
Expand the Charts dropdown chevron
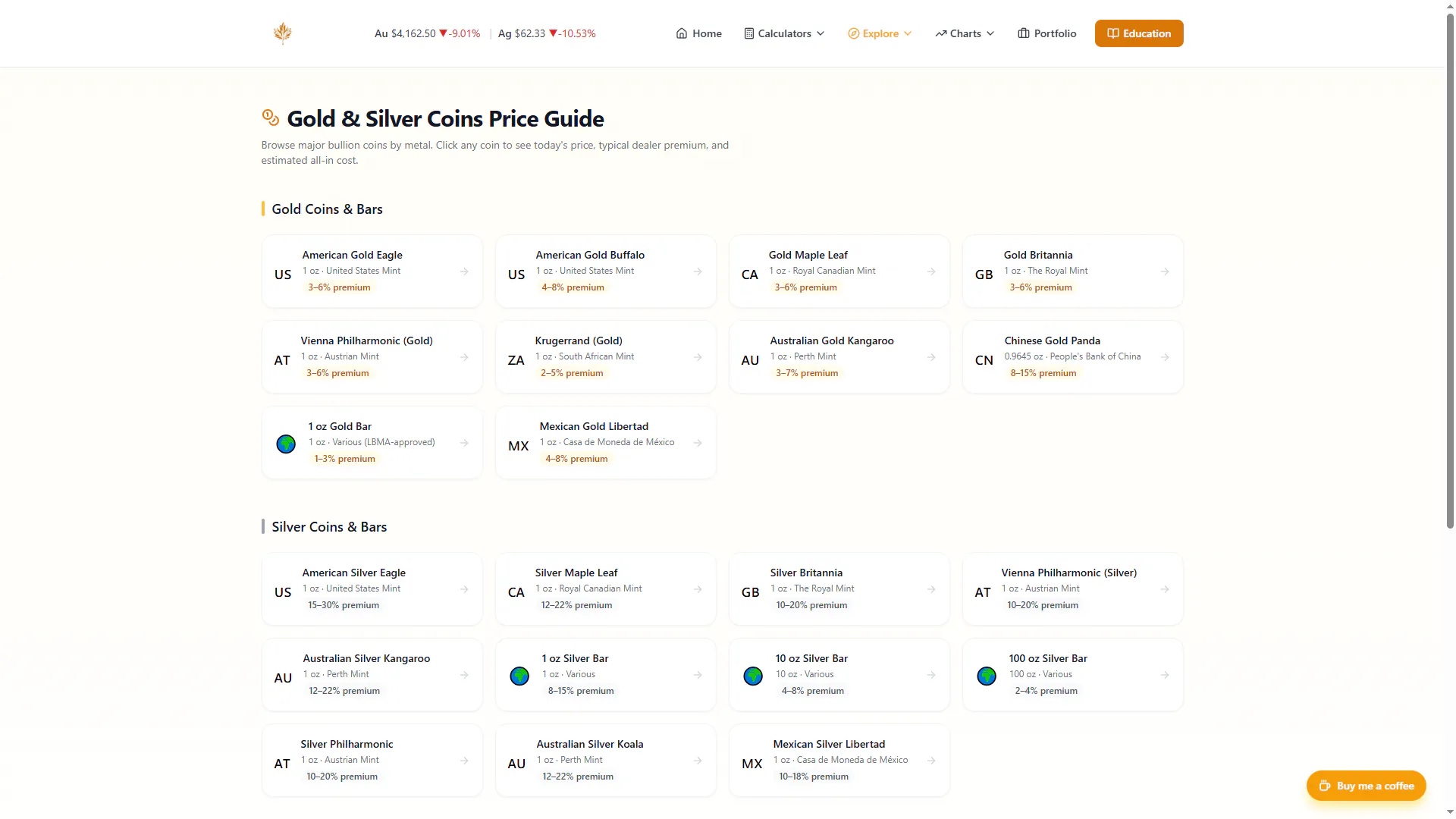990,33
